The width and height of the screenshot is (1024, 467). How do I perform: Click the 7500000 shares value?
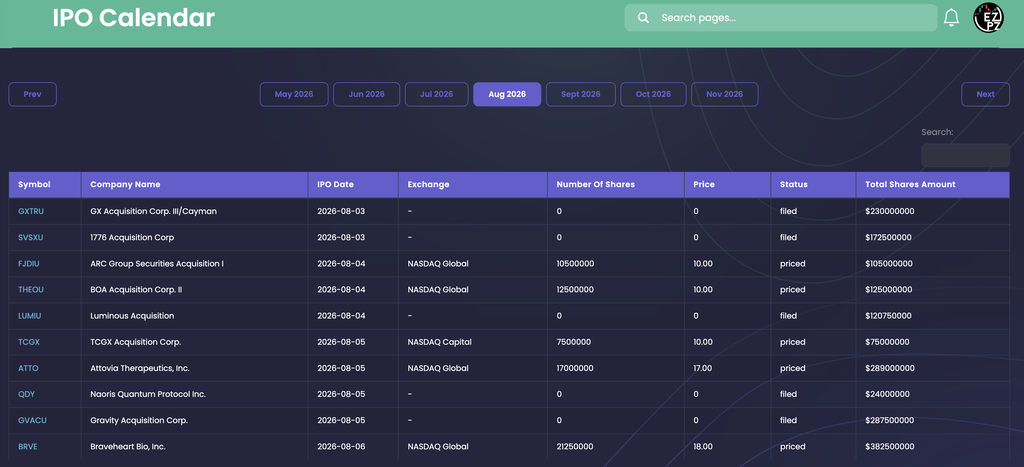573,342
